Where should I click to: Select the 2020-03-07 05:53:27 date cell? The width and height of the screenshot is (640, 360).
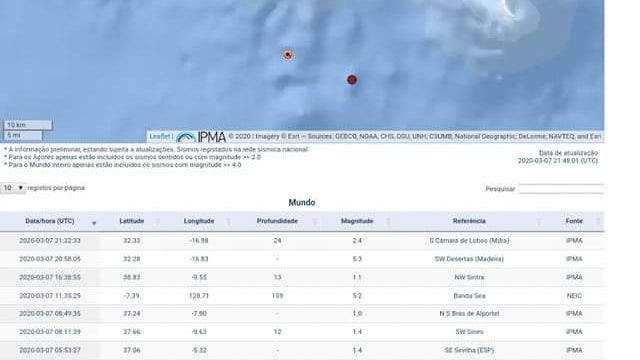pos(50,350)
